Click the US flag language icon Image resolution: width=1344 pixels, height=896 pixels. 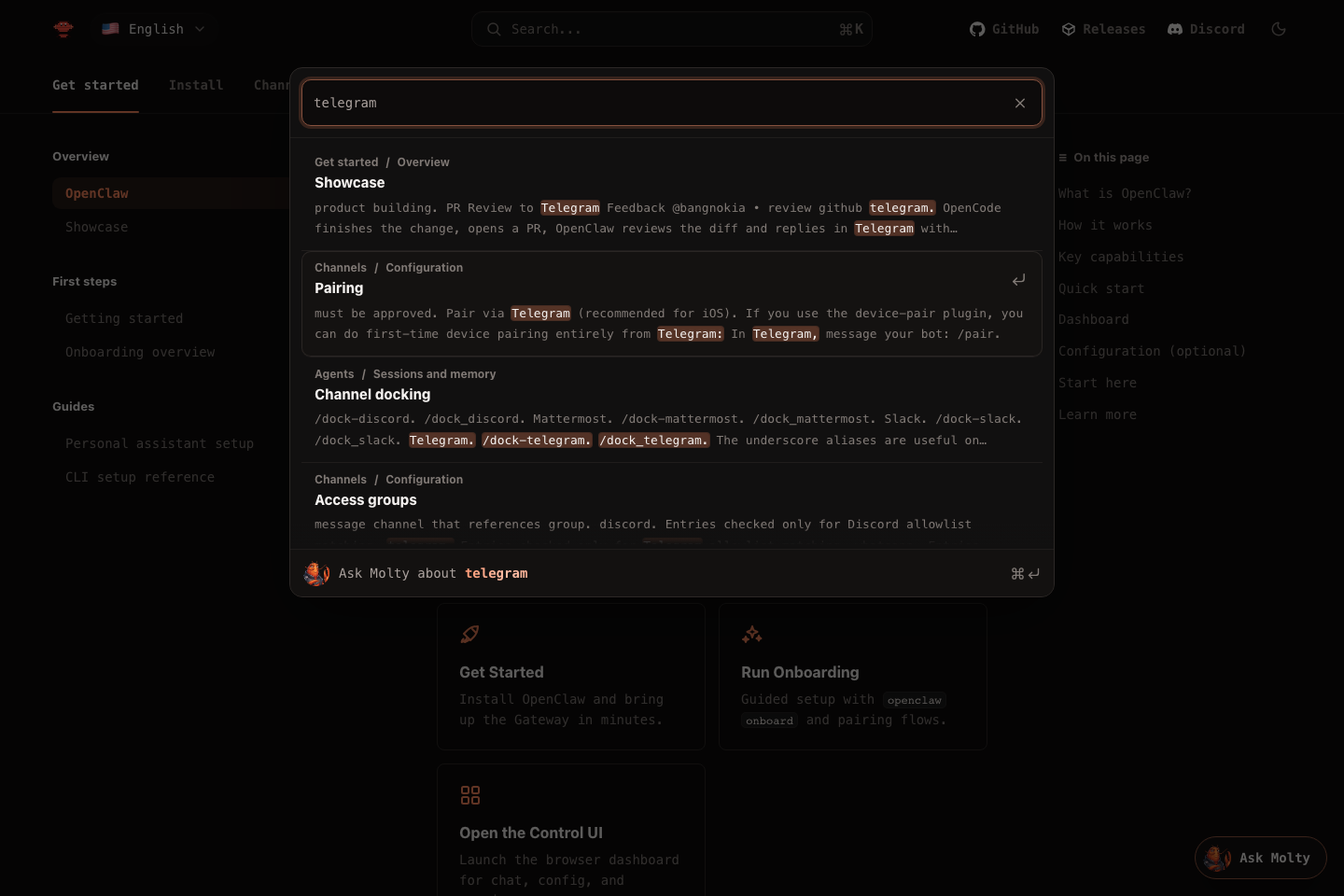pos(110,29)
